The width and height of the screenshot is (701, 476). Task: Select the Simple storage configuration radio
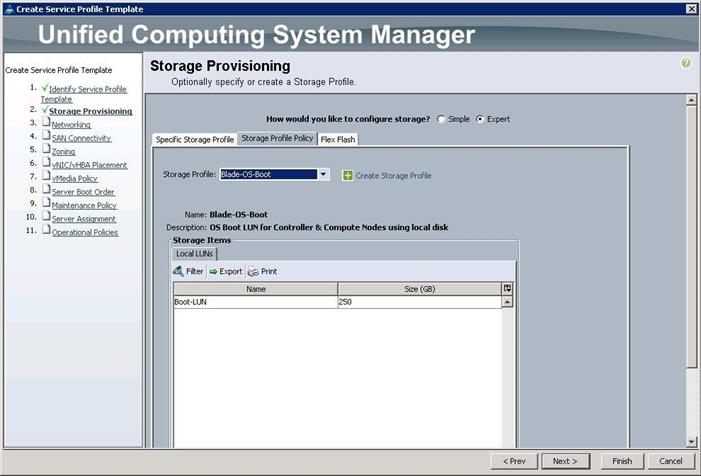pos(441,119)
